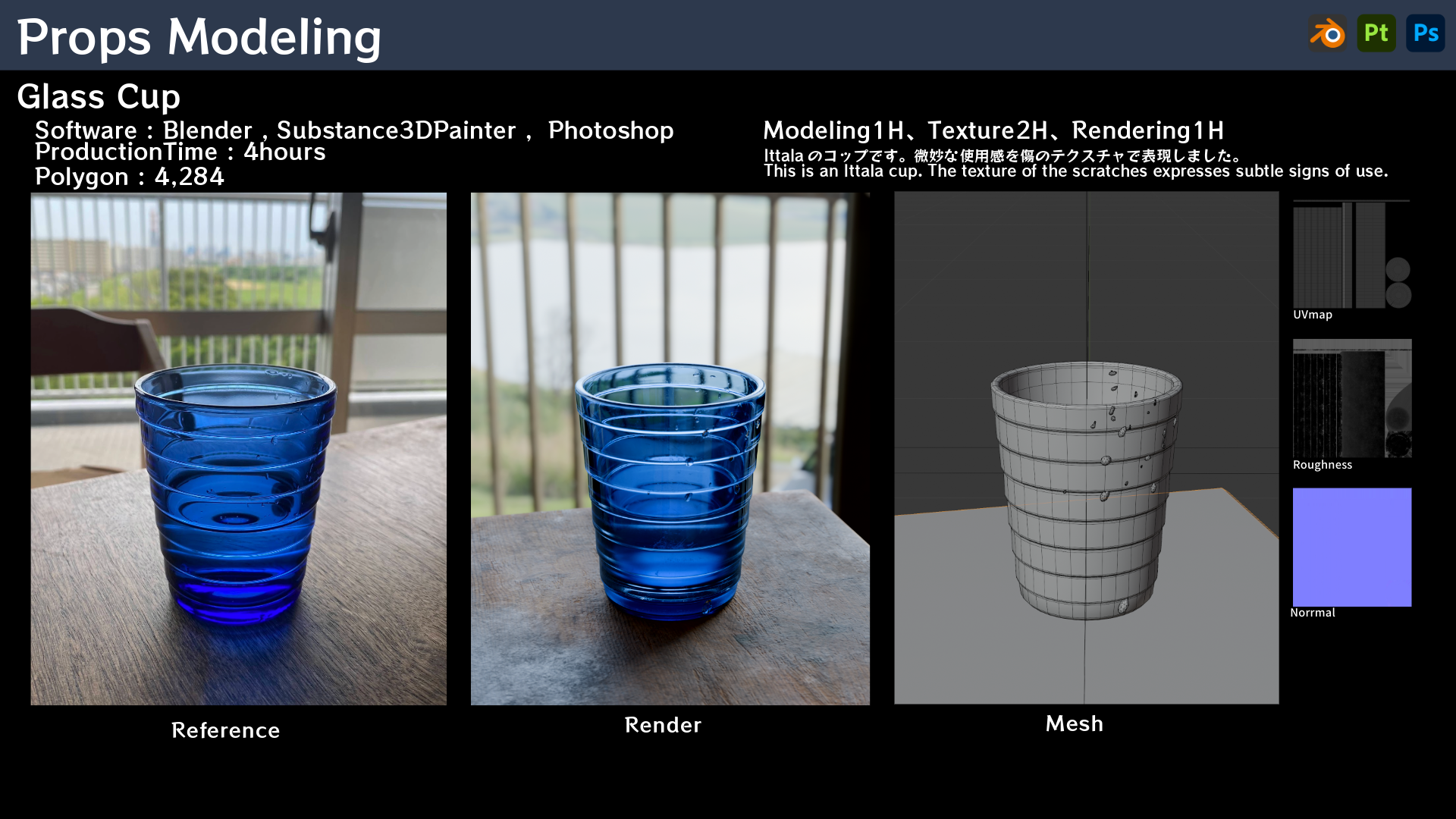Click the UVmap label text
The height and width of the screenshot is (819, 1456).
tap(1312, 315)
